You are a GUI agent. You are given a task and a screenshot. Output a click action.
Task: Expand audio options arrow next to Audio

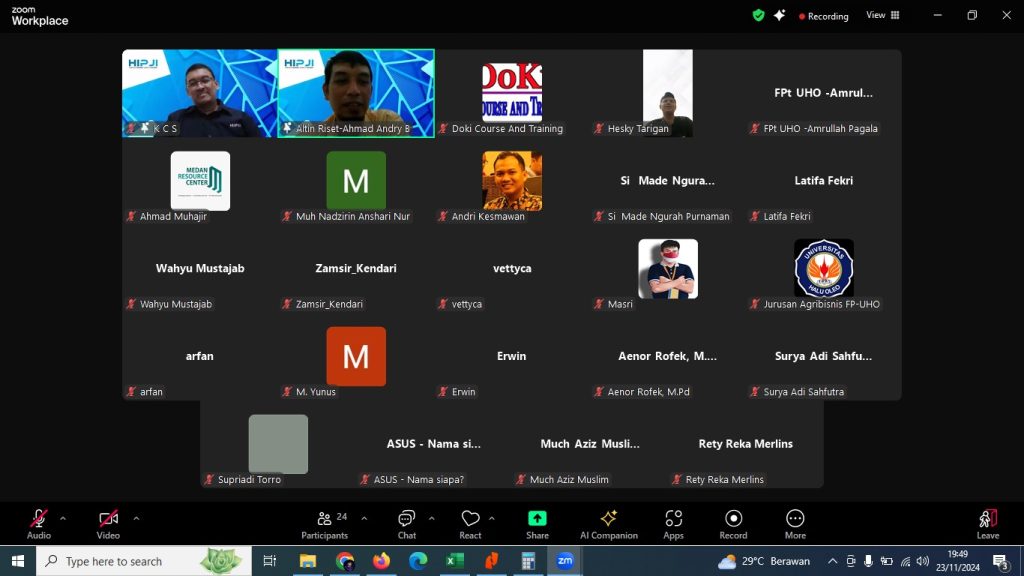coord(63,518)
